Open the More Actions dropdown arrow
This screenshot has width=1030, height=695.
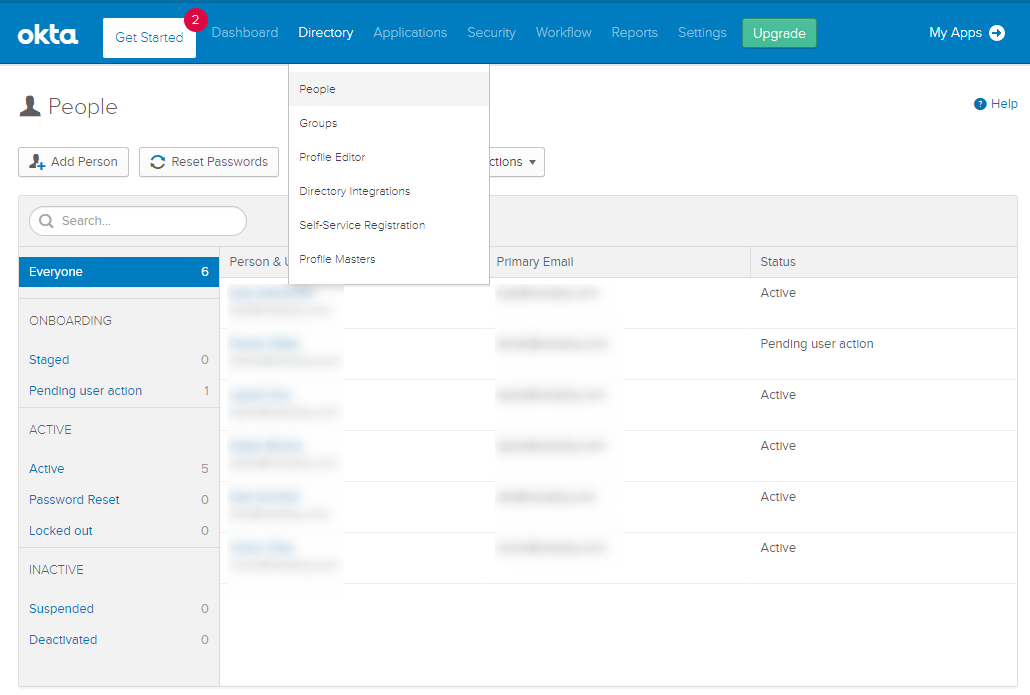[532, 162]
